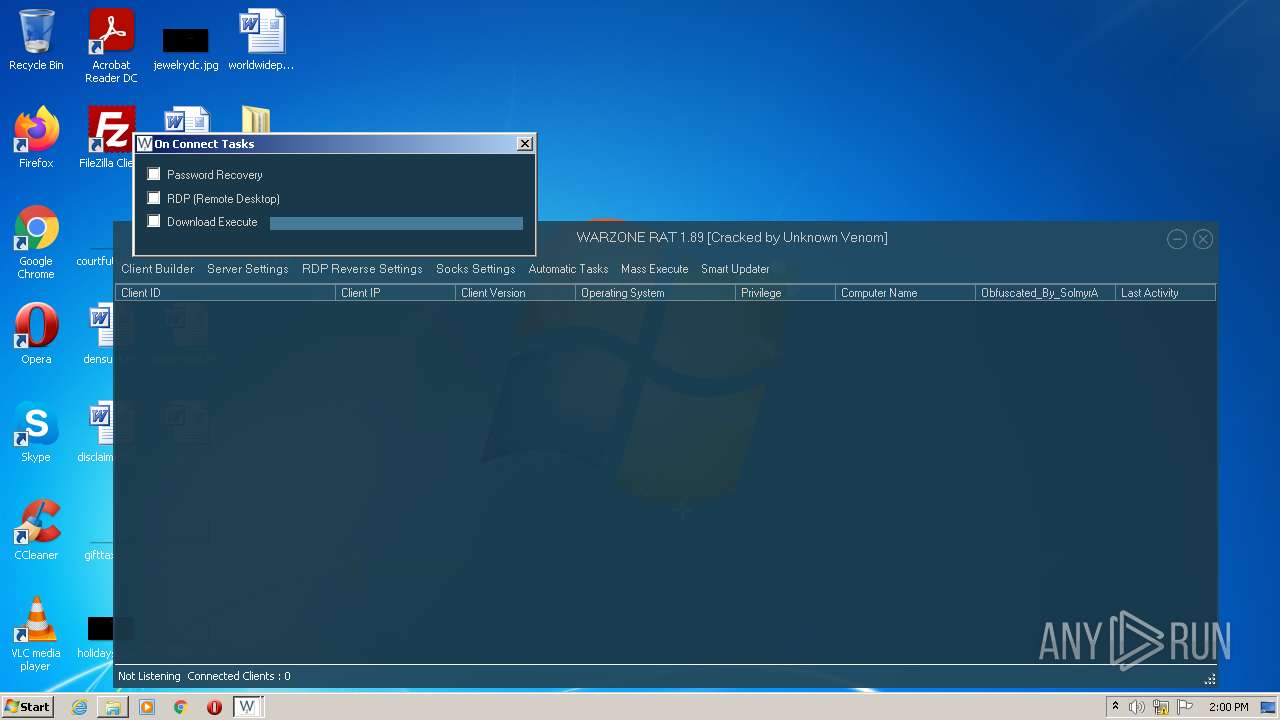
Task: Open Windows Media Player from taskbar
Action: coord(147,707)
